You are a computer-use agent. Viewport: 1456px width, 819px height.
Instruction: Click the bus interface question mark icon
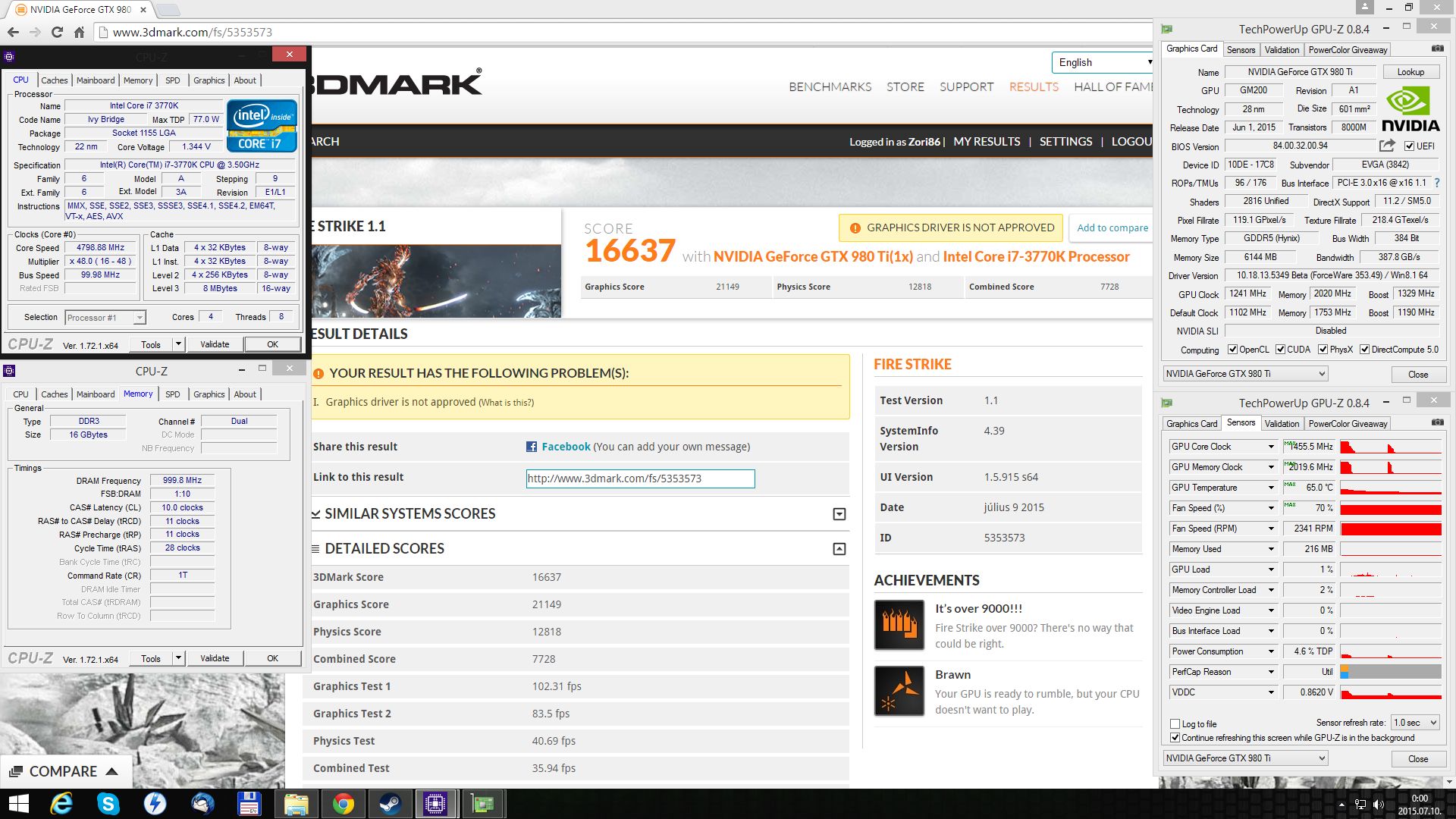point(1437,183)
